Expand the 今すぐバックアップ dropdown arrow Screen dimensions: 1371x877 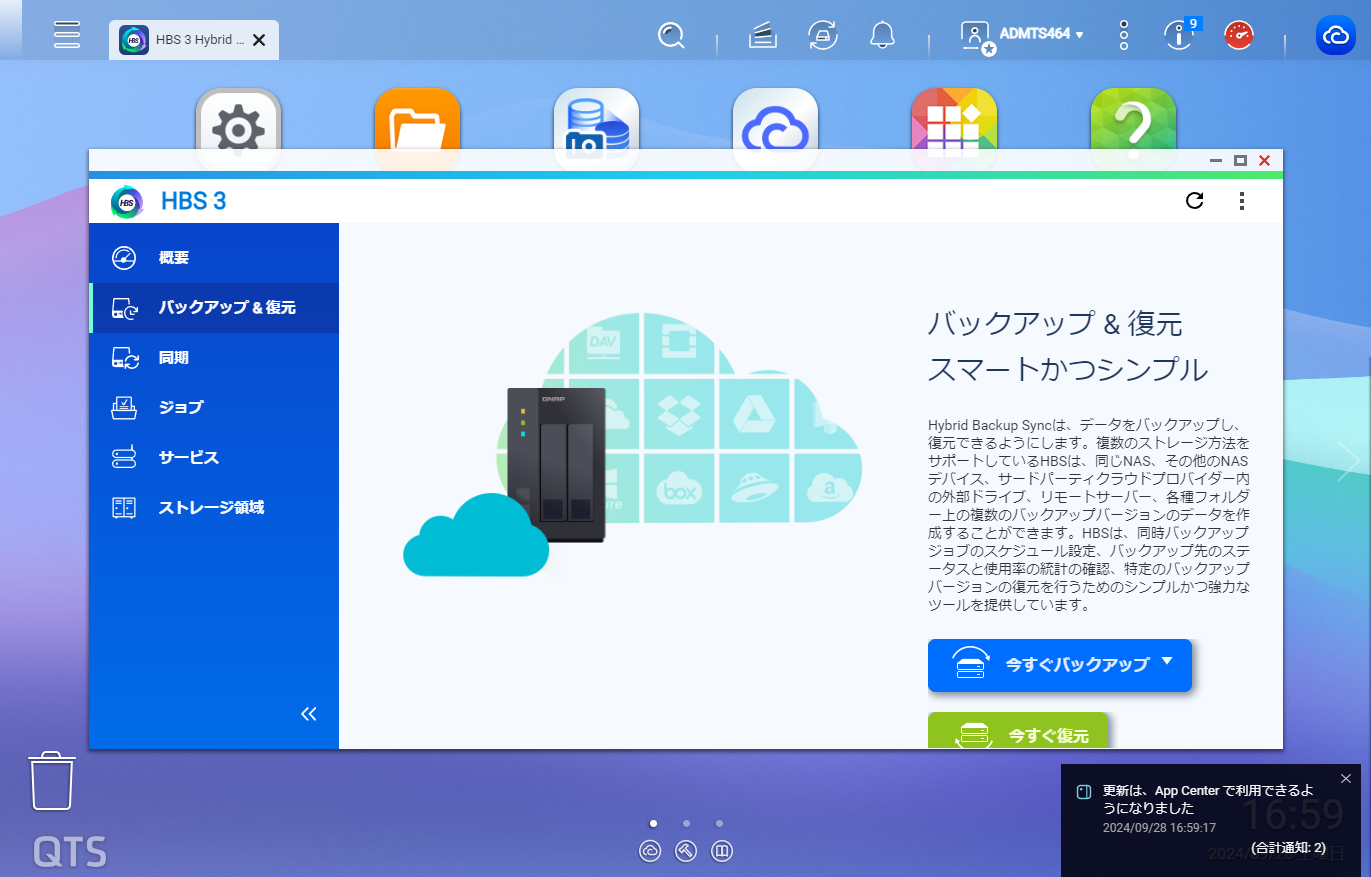pyautogui.click(x=1167, y=663)
